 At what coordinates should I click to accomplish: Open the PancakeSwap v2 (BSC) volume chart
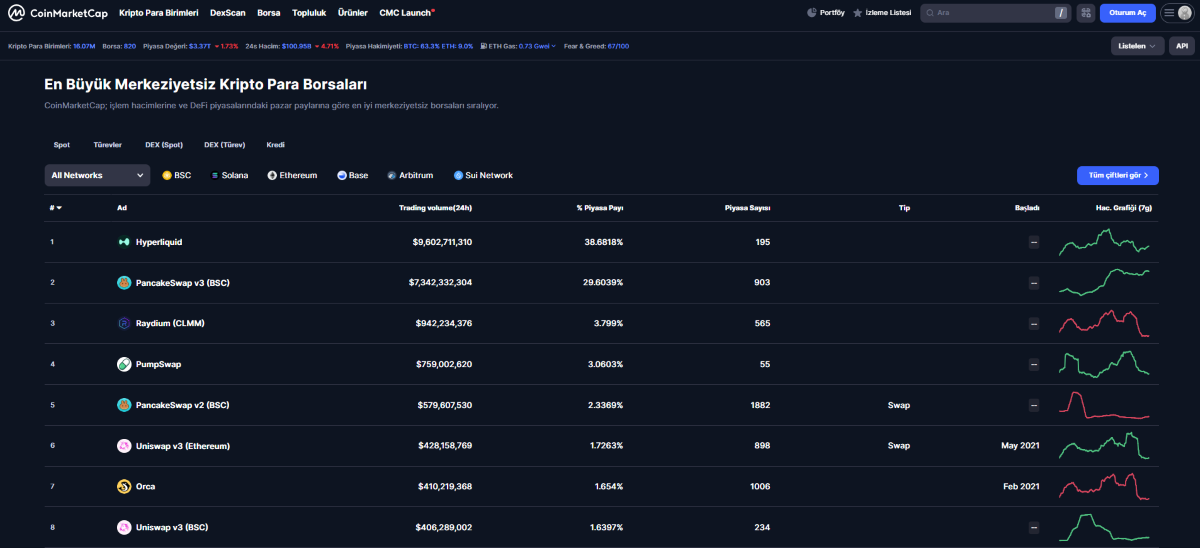click(1105, 405)
